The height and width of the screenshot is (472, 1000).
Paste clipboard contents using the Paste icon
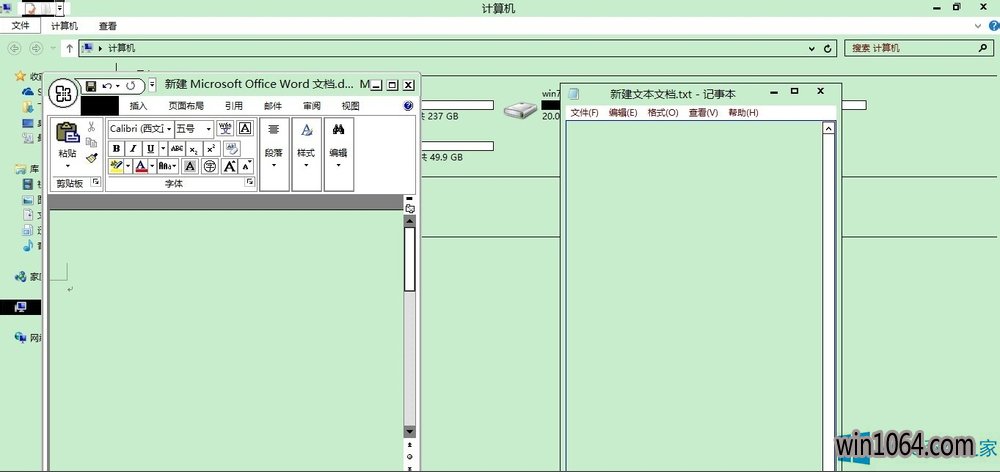68,132
